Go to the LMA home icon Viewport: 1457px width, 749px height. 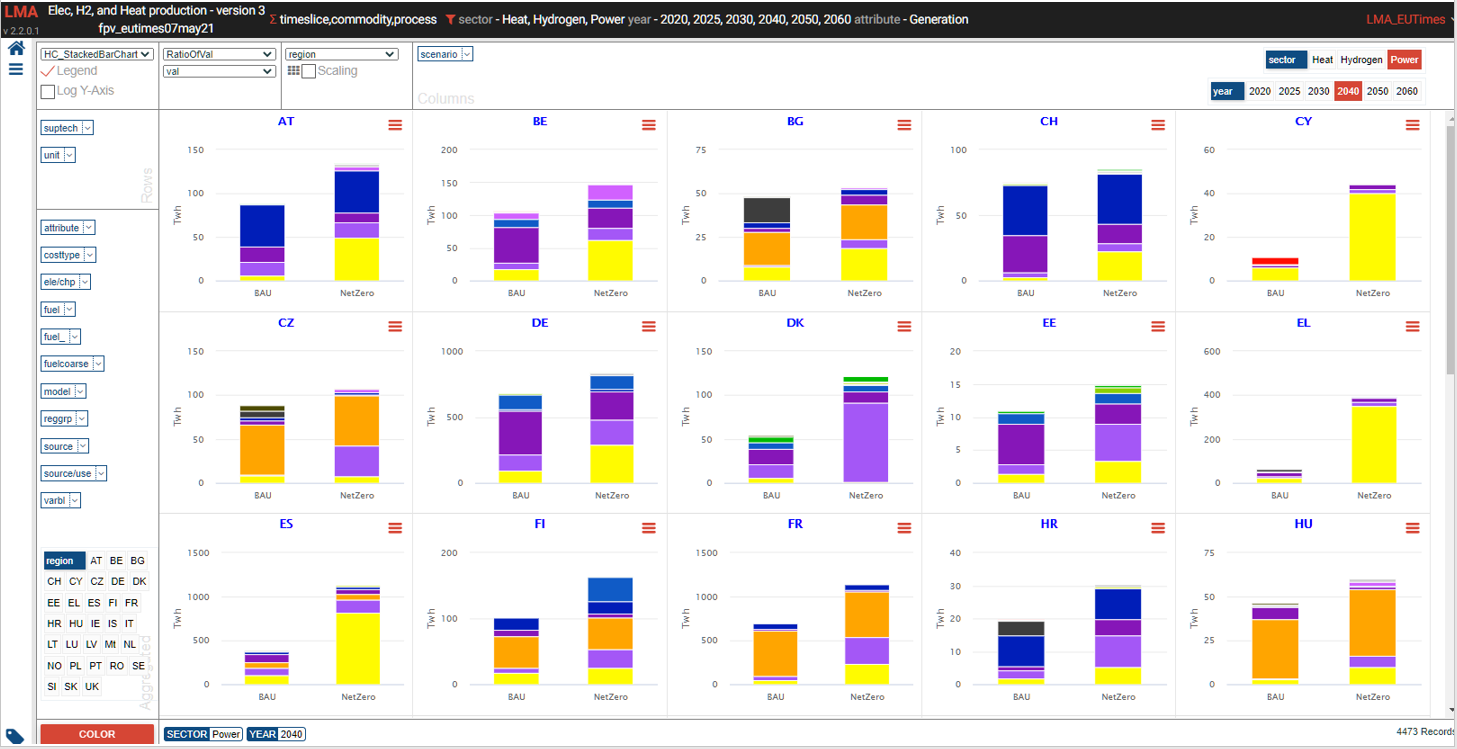16,48
